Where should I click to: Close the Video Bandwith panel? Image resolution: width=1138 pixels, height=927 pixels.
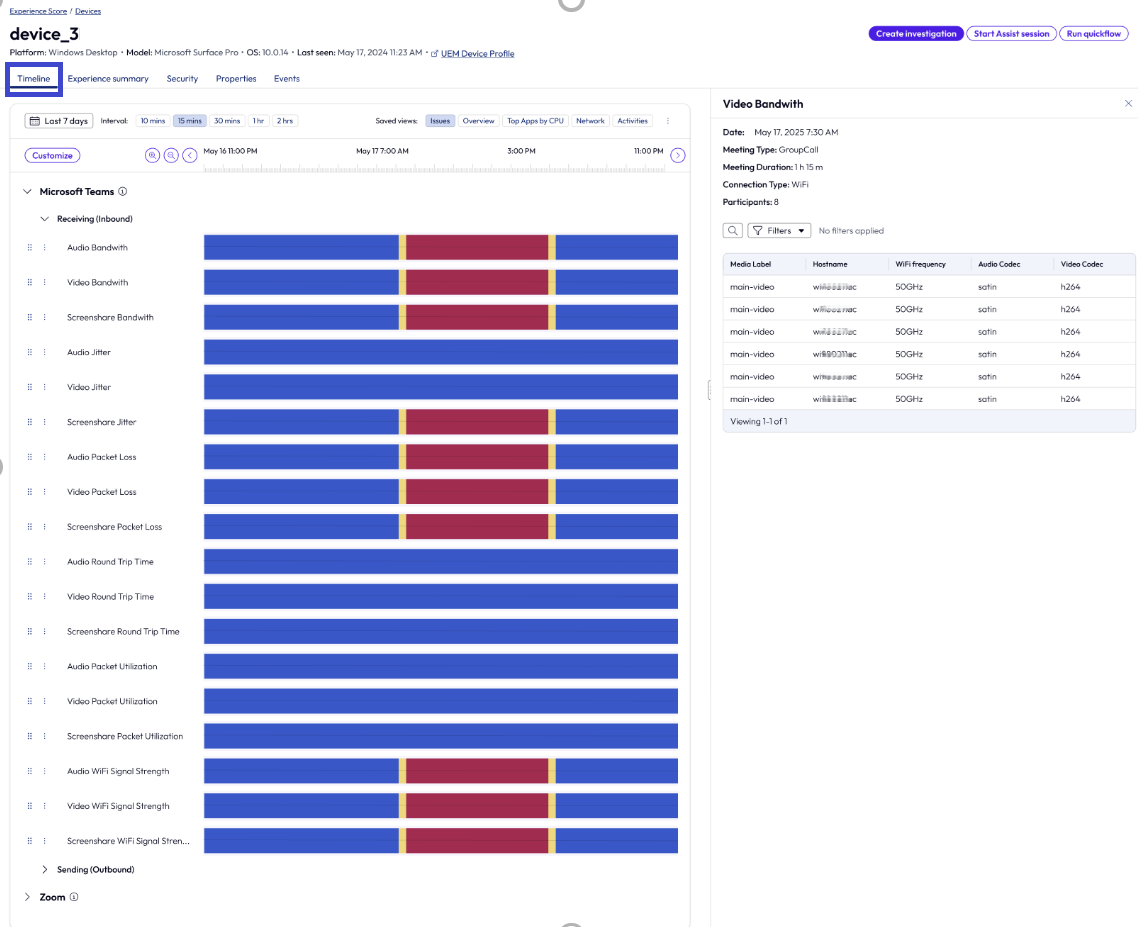click(1128, 104)
